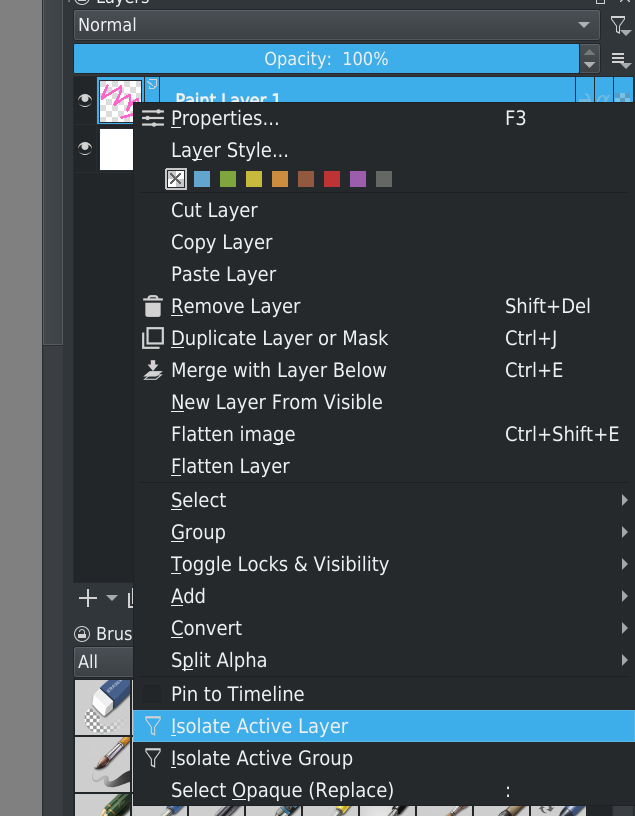Click the Merge with Layer Below icon

(x=152, y=370)
